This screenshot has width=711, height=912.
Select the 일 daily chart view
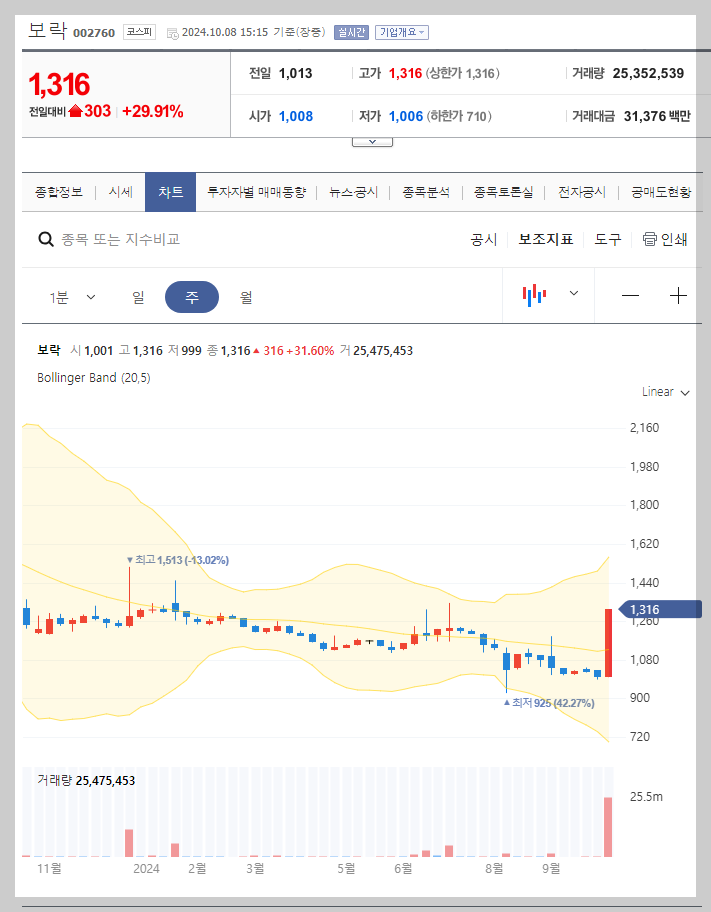pyautogui.click(x=137, y=296)
